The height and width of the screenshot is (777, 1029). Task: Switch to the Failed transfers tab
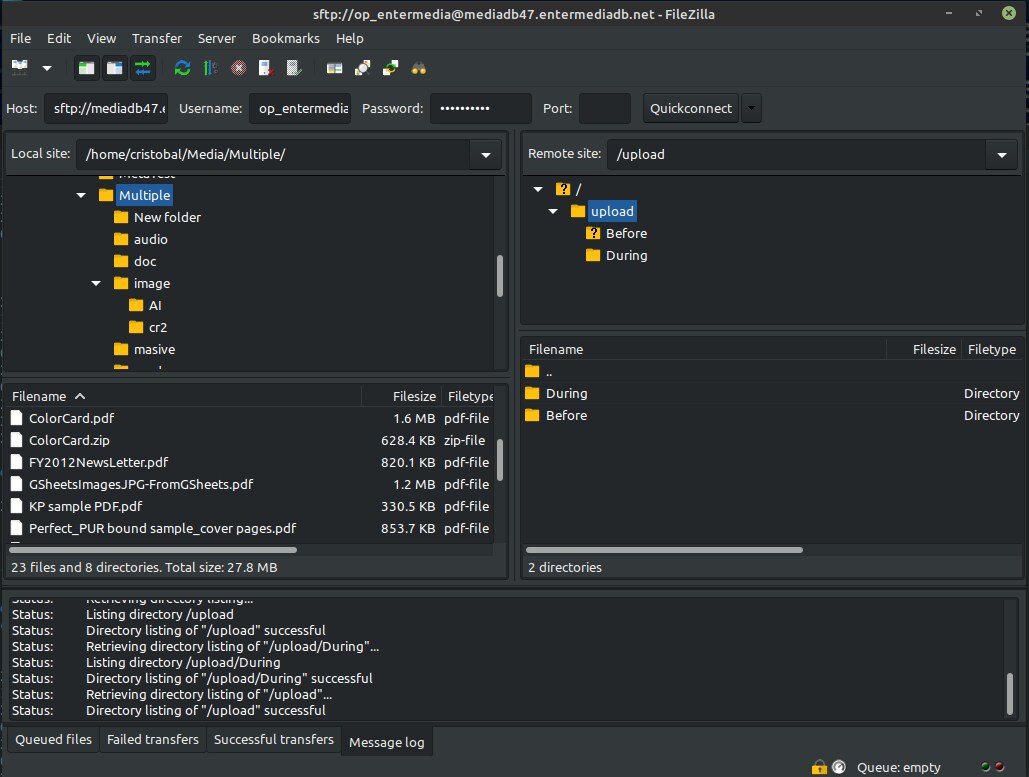[x=153, y=740]
